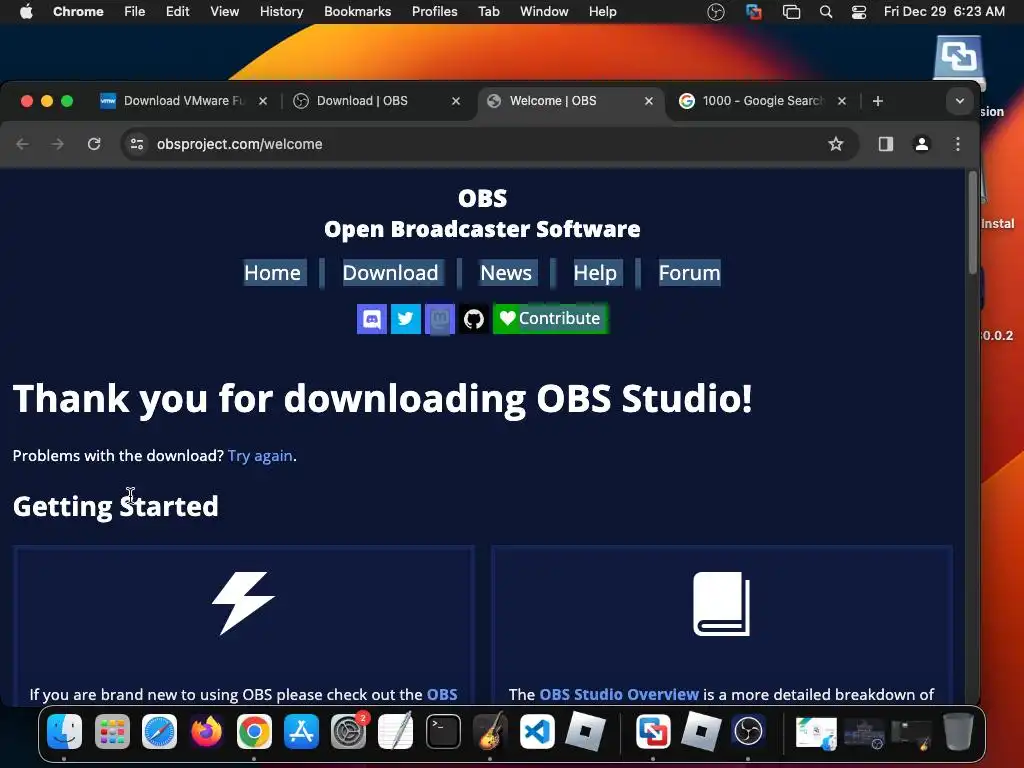Image resolution: width=1024 pixels, height=768 pixels.
Task: Open the View menu
Action: tap(224, 12)
